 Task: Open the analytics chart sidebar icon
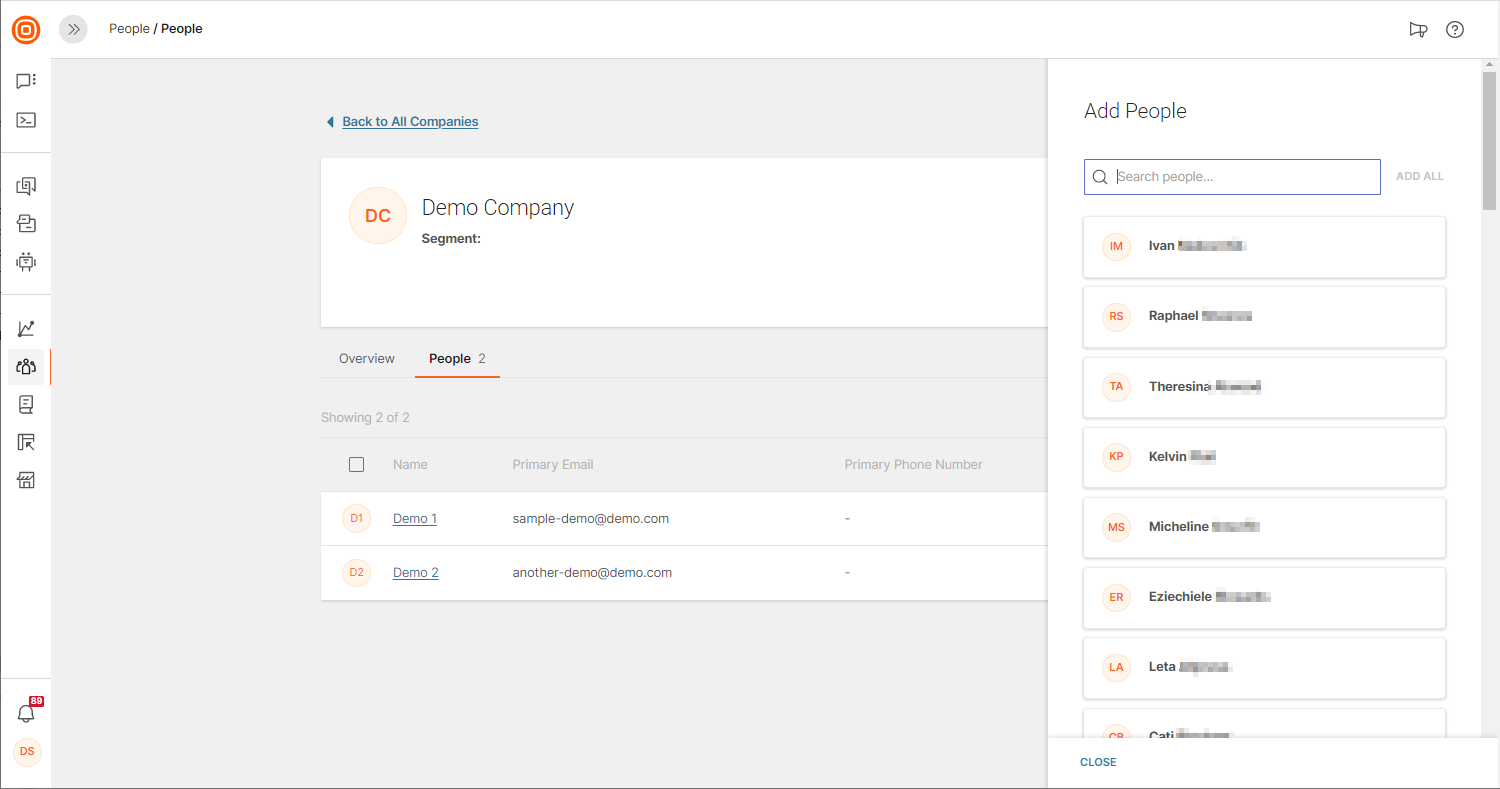pos(26,328)
